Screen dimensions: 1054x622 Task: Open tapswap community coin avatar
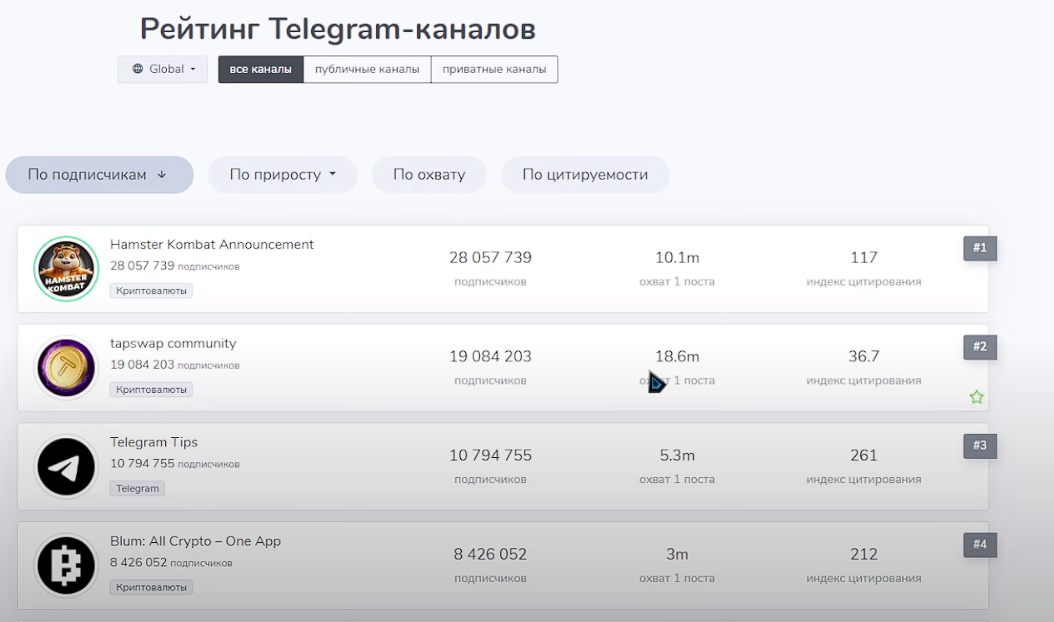coord(66,368)
